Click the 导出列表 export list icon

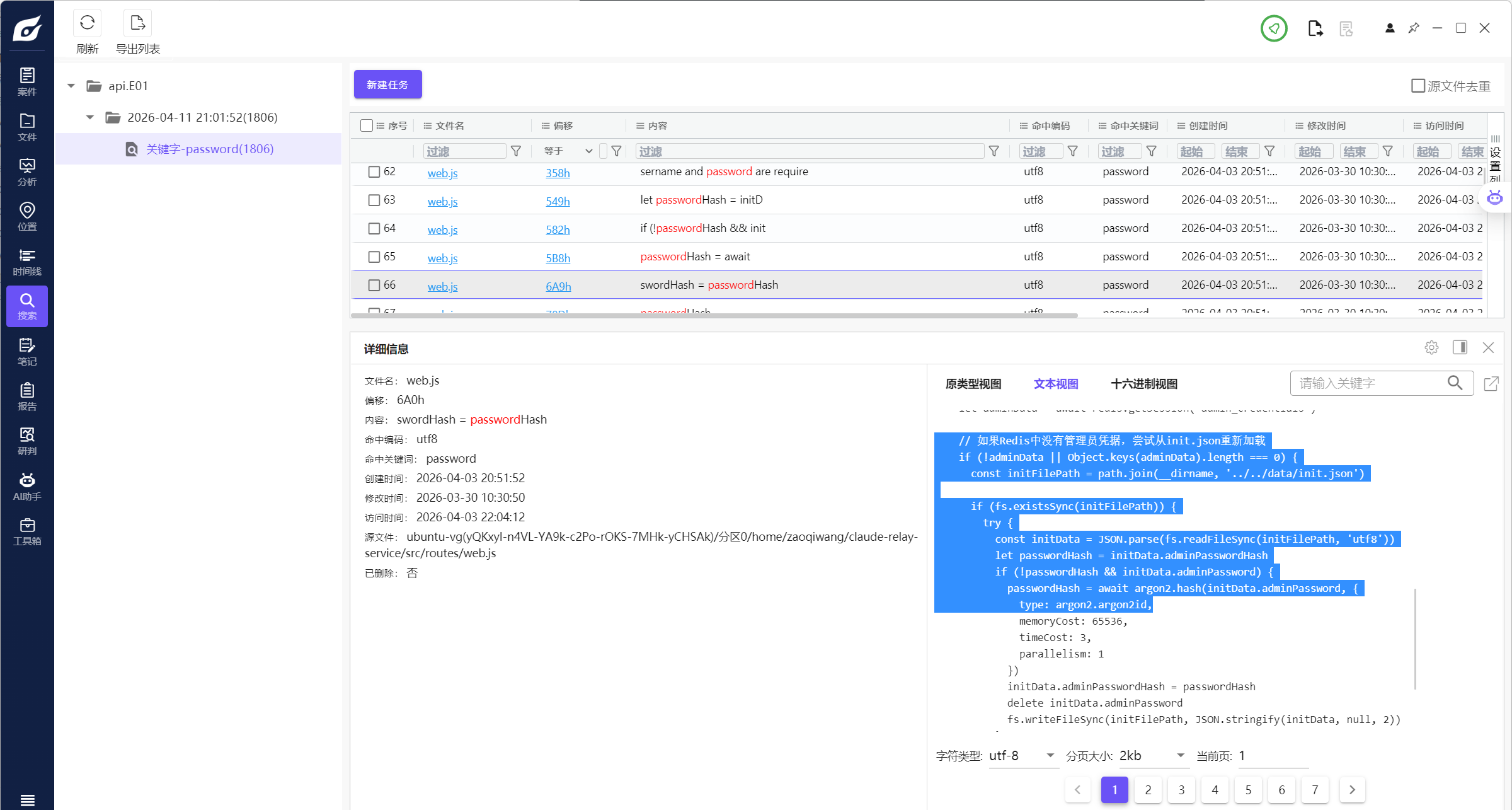(137, 23)
